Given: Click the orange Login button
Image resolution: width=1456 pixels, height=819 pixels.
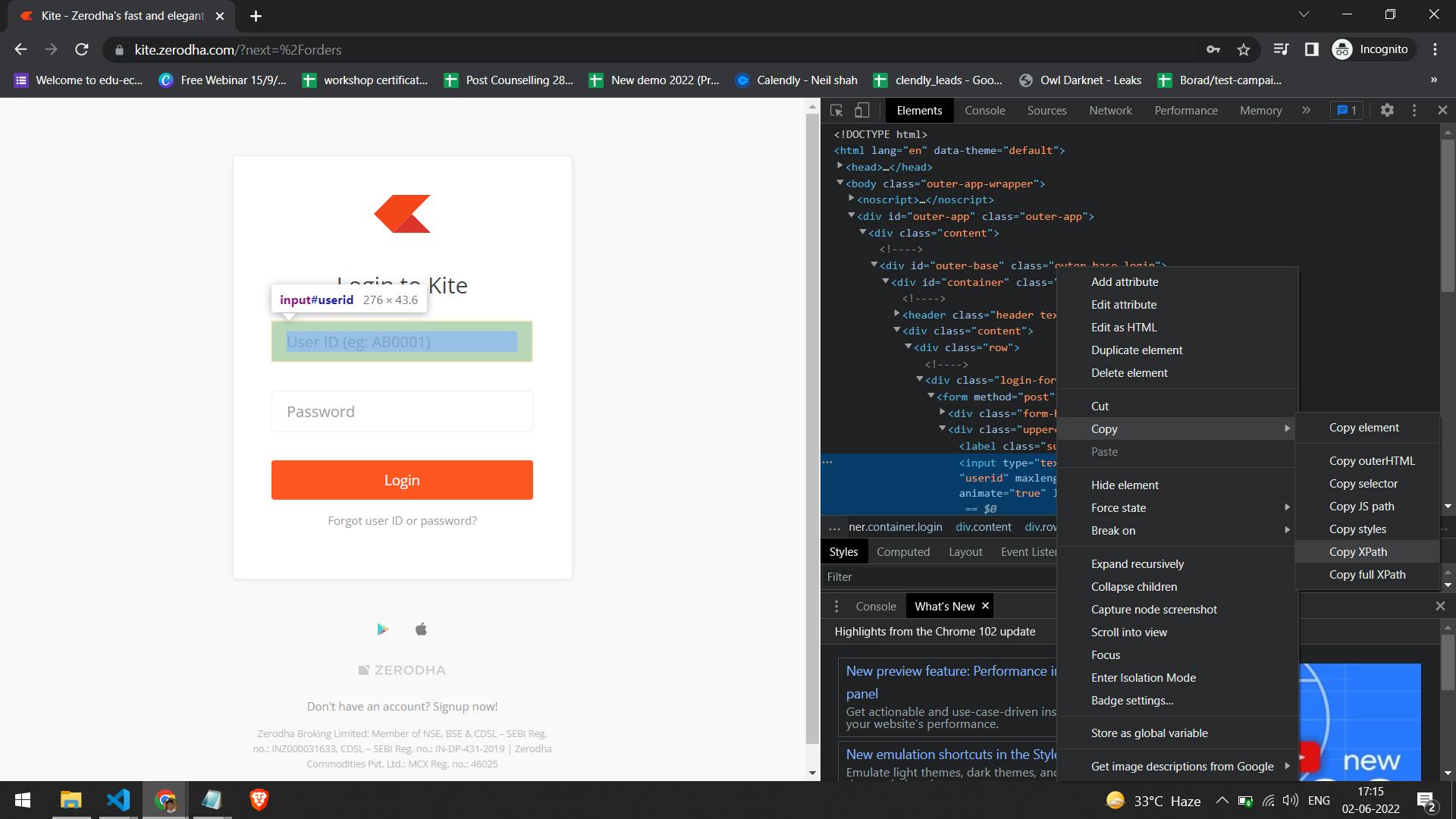Looking at the screenshot, I should [402, 480].
